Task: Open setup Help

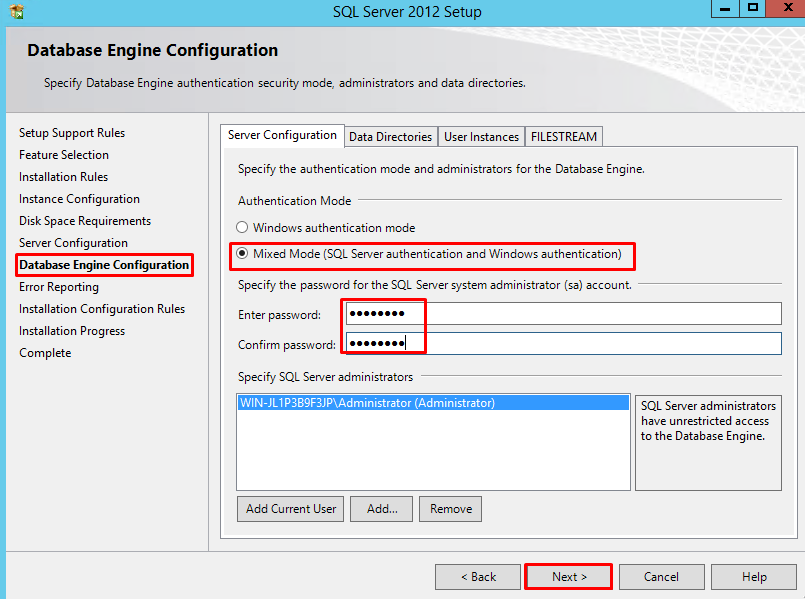Action: [x=754, y=577]
